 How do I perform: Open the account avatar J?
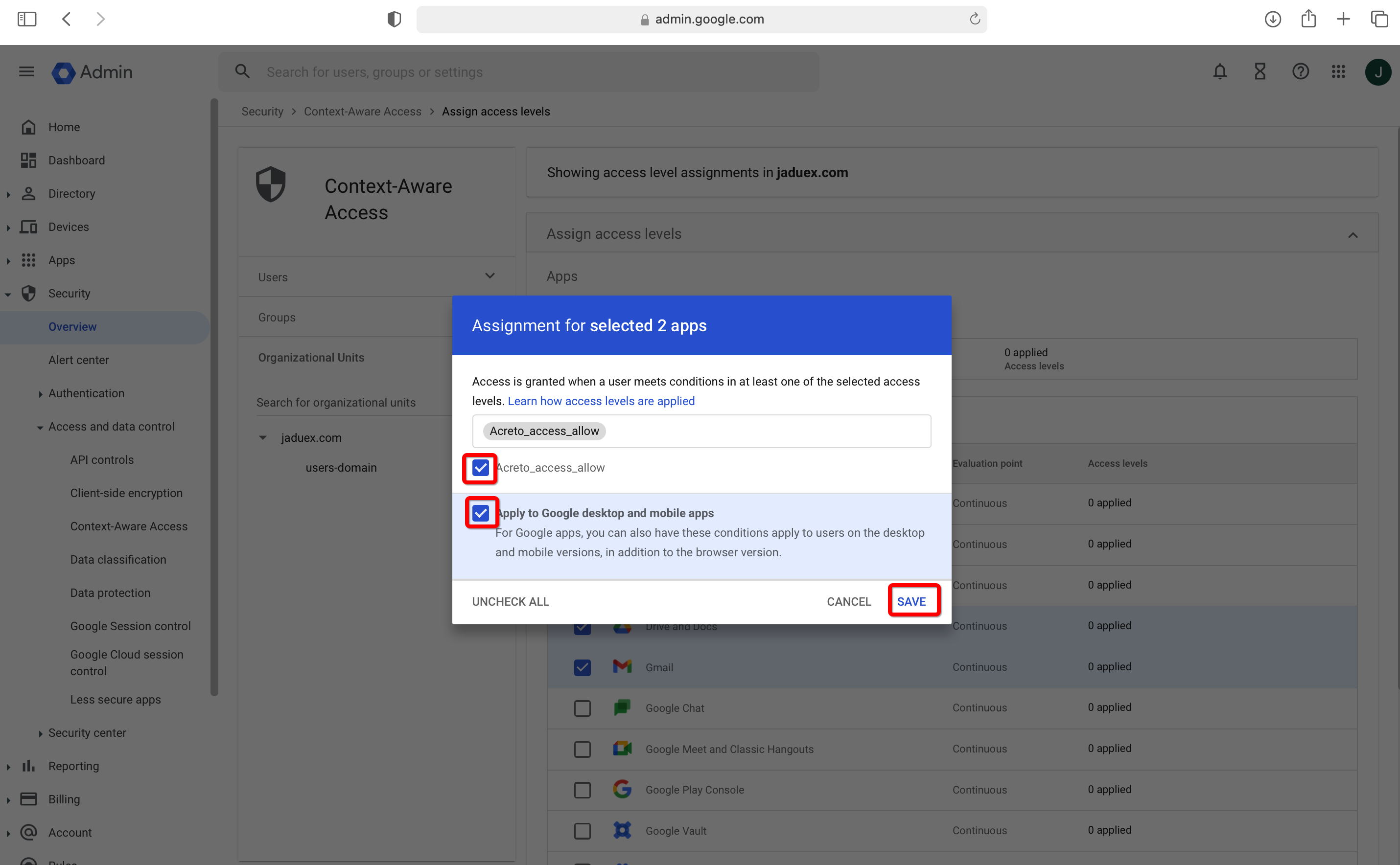(1378, 72)
